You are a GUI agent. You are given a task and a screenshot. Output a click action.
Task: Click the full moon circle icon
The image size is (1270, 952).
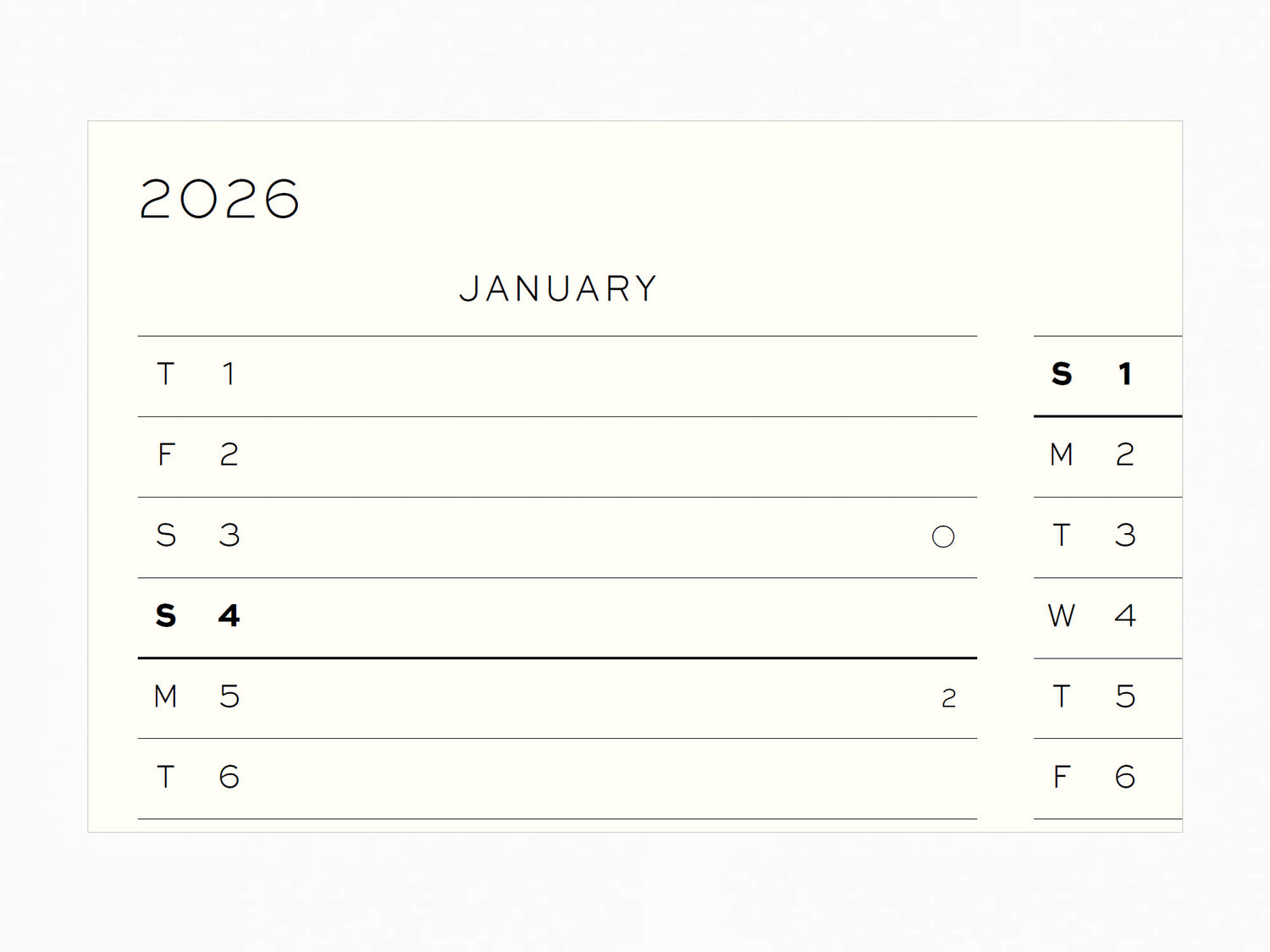(942, 537)
